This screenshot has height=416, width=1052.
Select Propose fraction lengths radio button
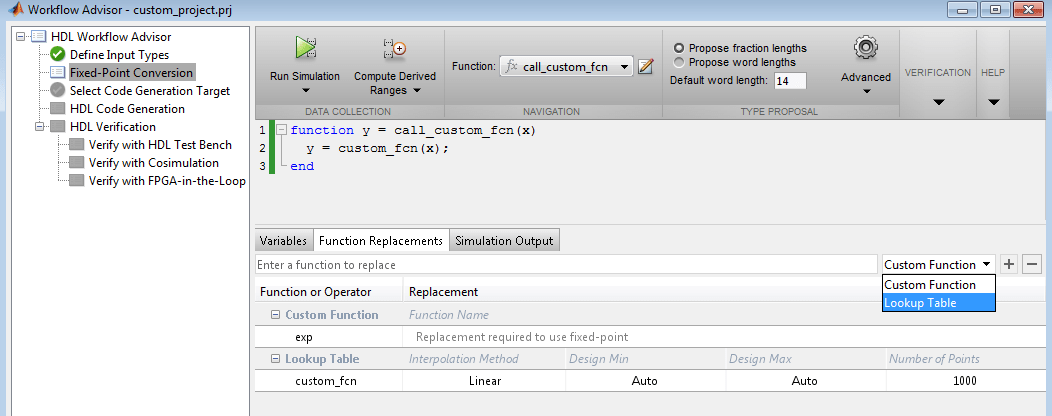point(680,48)
